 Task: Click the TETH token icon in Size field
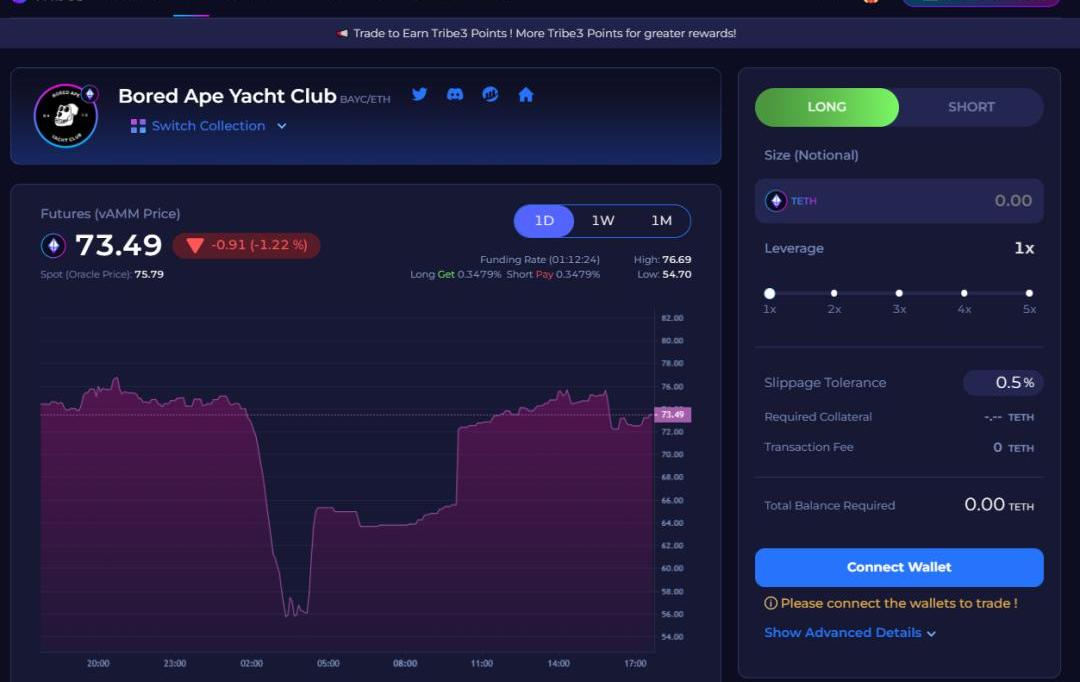776,200
